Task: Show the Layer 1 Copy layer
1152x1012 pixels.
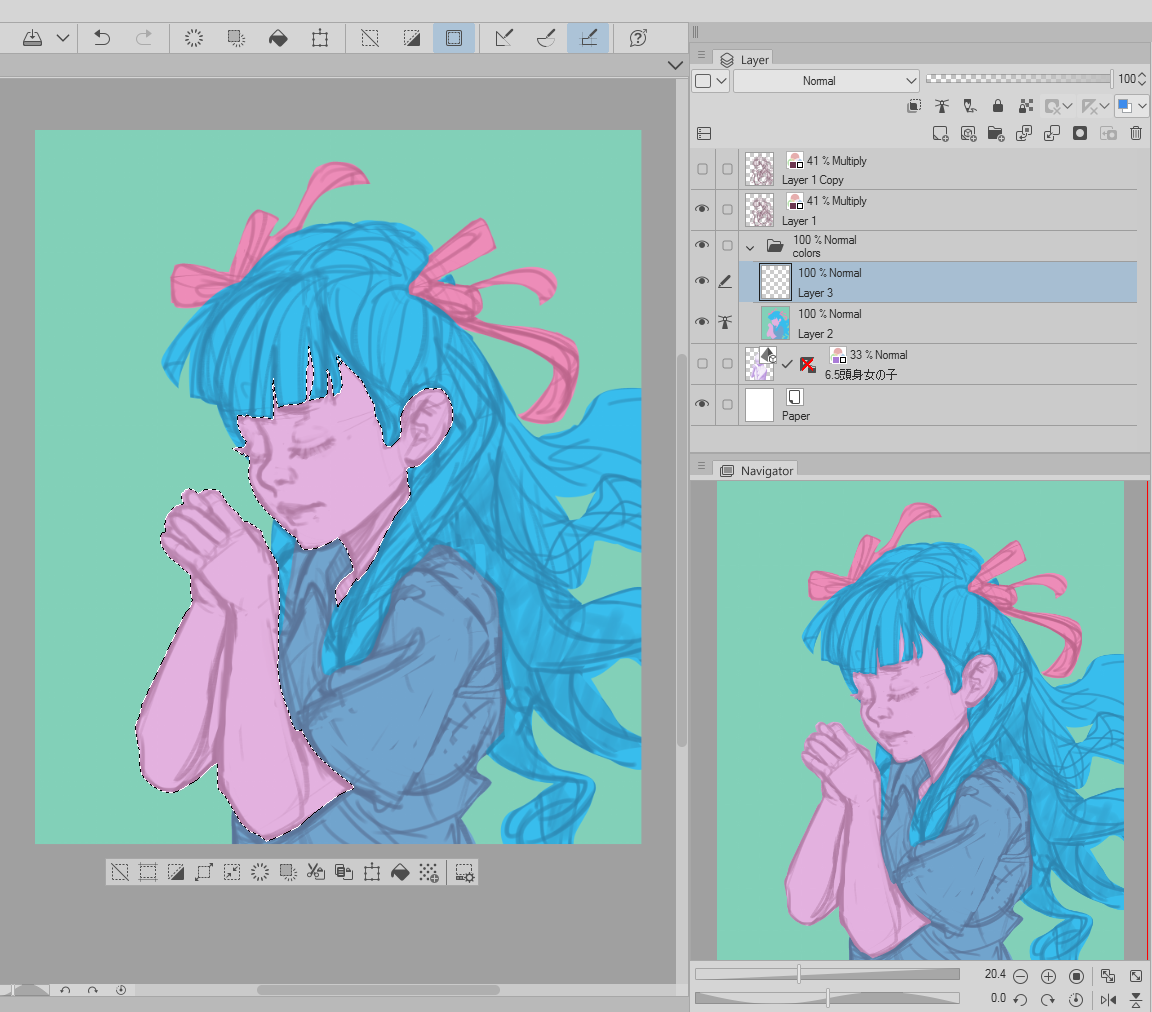Action: [x=702, y=169]
